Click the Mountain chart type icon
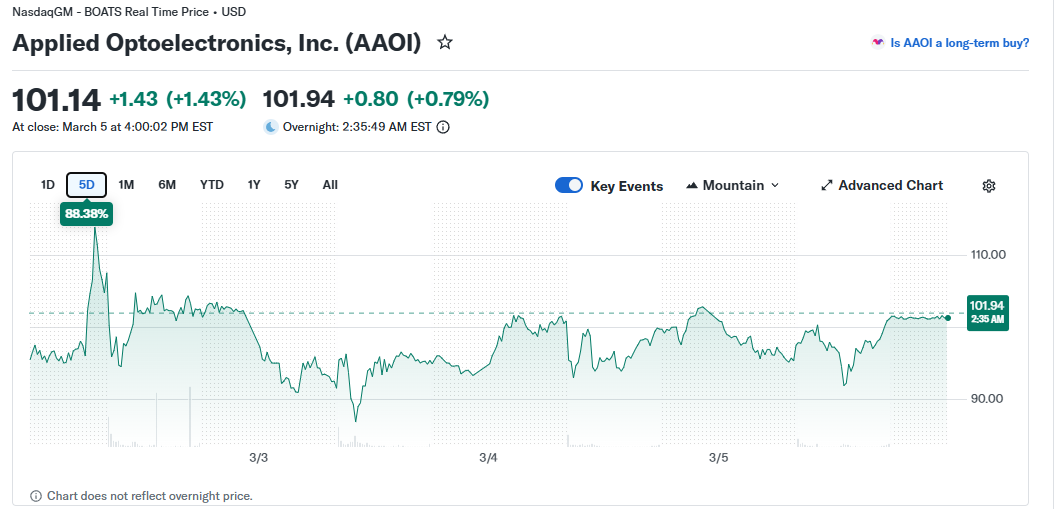The width and height of the screenshot is (1055, 509). (x=693, y=186)
